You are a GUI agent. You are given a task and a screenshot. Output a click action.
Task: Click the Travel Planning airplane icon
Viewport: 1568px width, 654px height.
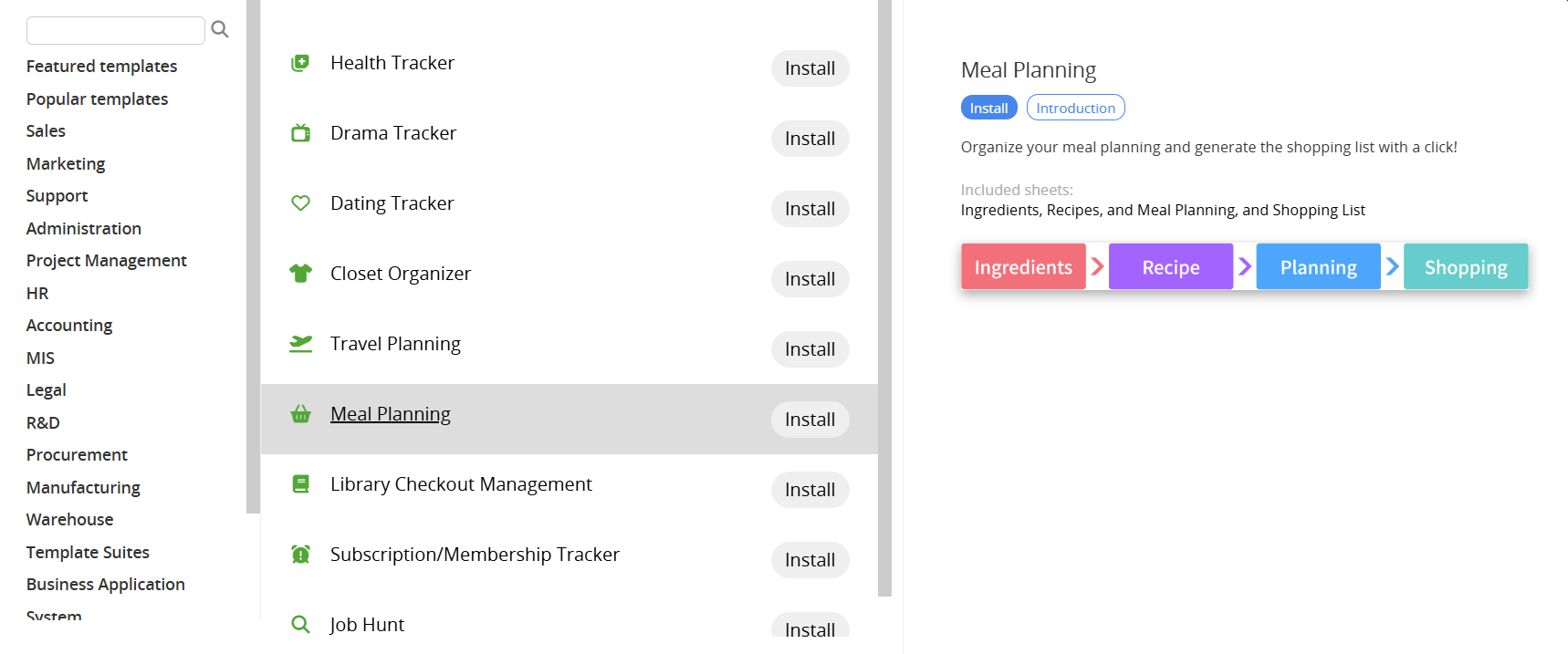[x=300, y=344]
